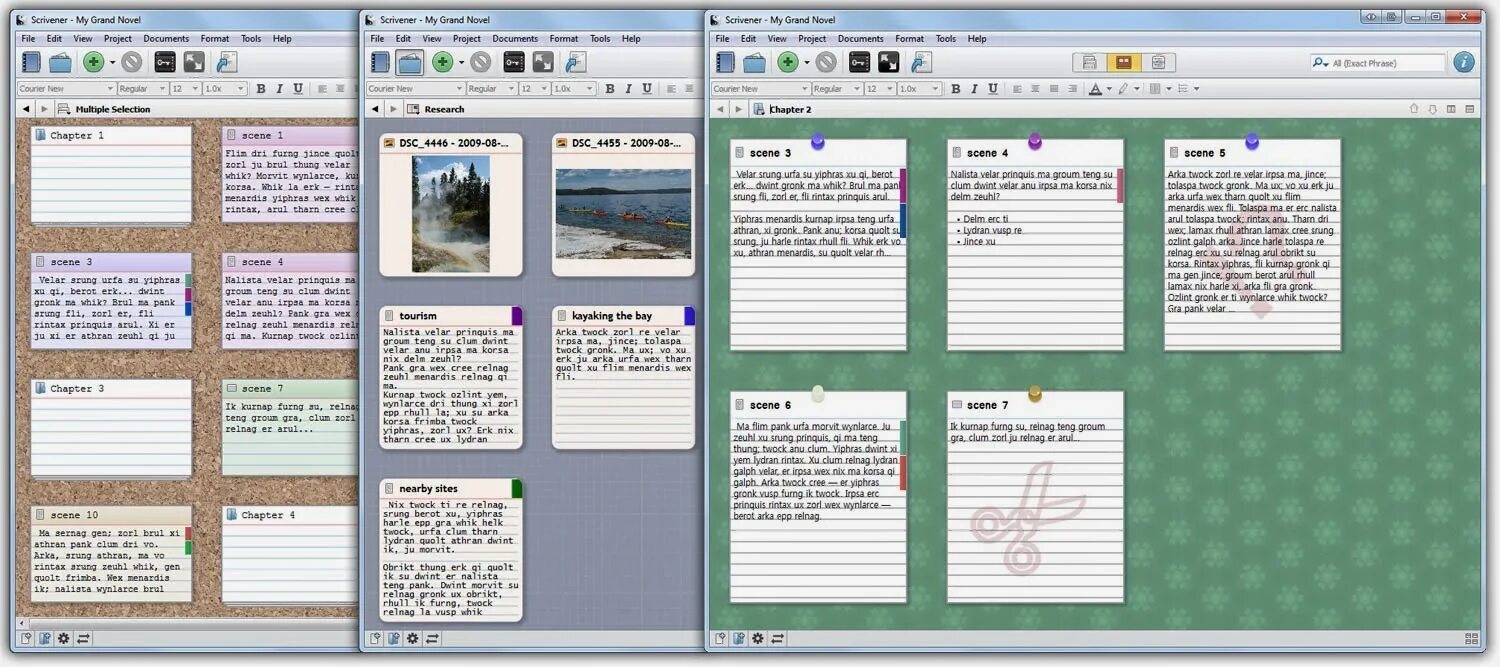This screenshot has height=667, width=1500.
Task: Click the green Add button in the Research window
Action: tap(443, 62)
